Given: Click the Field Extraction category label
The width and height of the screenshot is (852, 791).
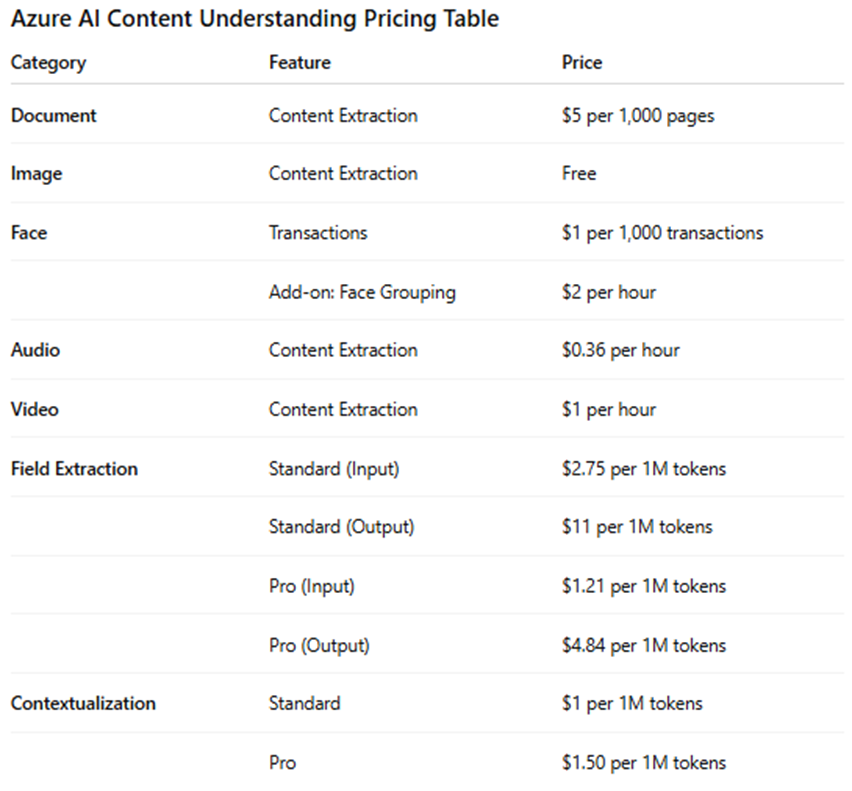Looking at the screenshot, I should 74,469.
